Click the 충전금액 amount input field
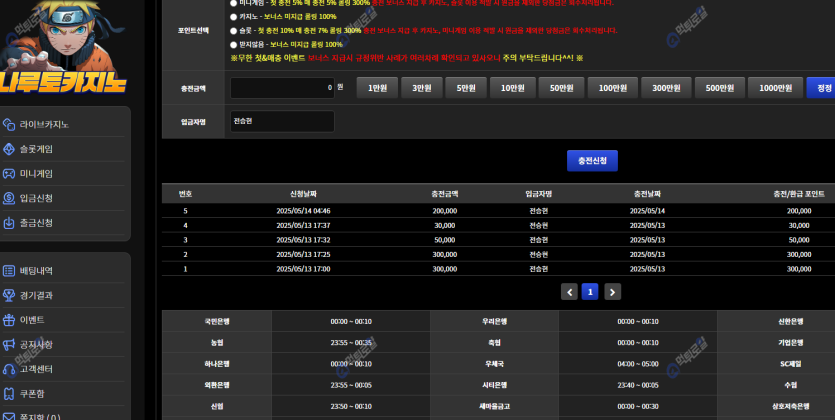Image resolution: width=835 pixels, height=420 pixels. click(x=282, y=88)
